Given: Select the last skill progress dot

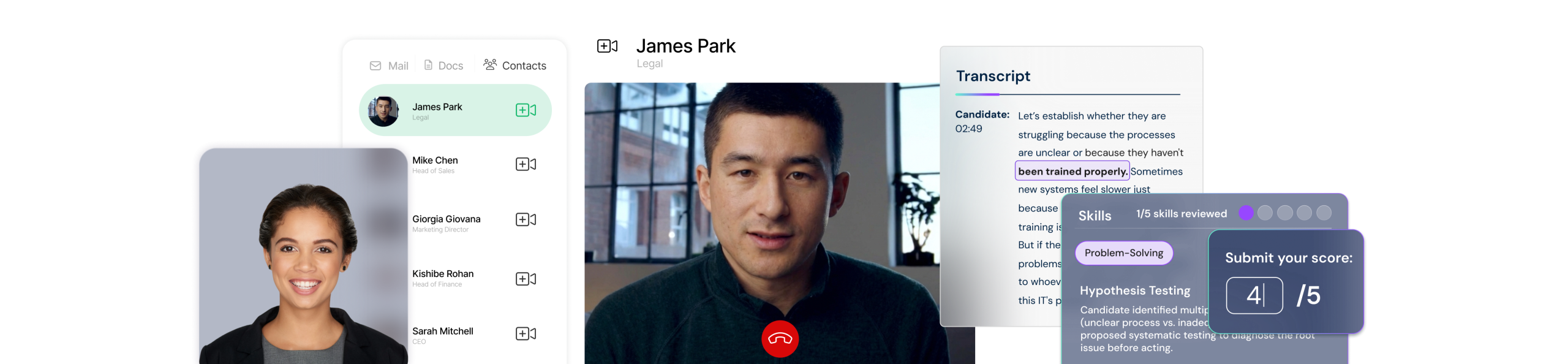Looking at the screenshot, I should pyautogui.click(x=1324, y=213).
